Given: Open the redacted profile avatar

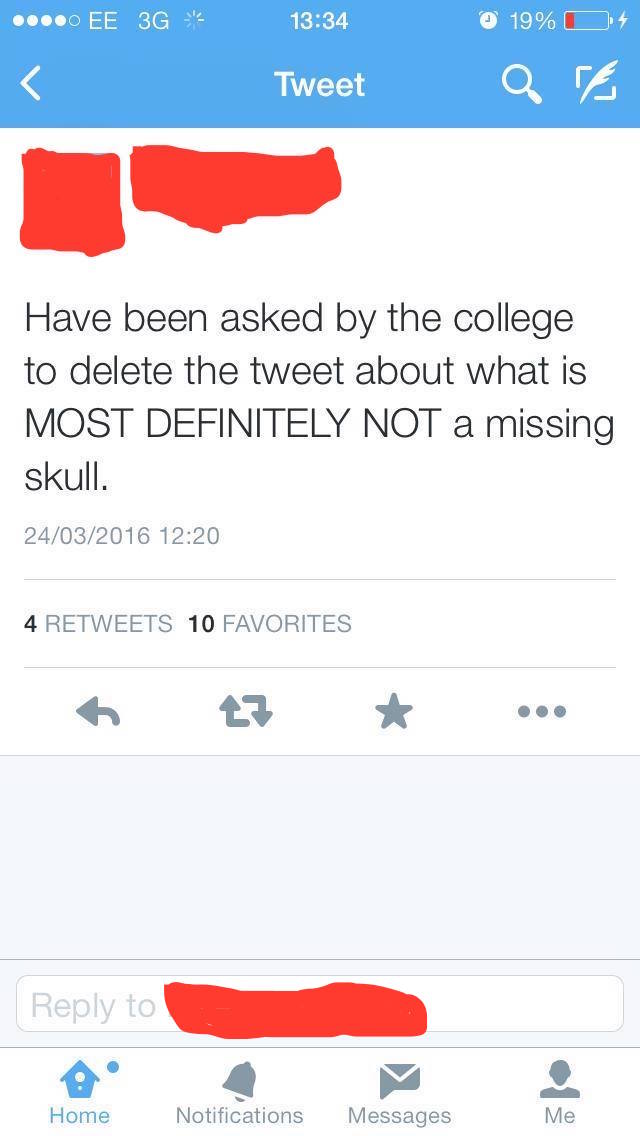Looking at the screenshot, I should click(x=72, y=201).
